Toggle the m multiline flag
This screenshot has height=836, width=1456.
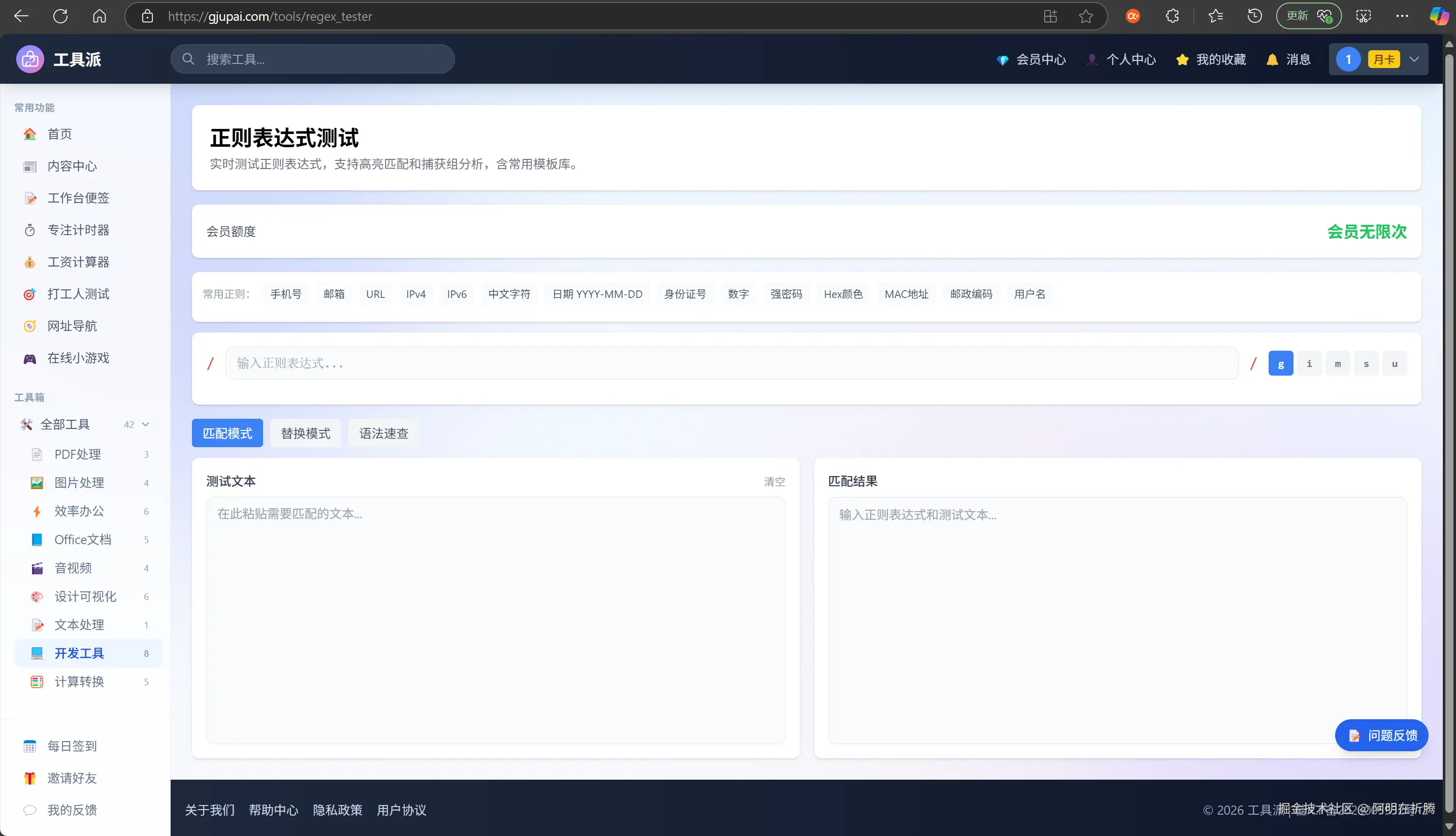coord(1338,363)
